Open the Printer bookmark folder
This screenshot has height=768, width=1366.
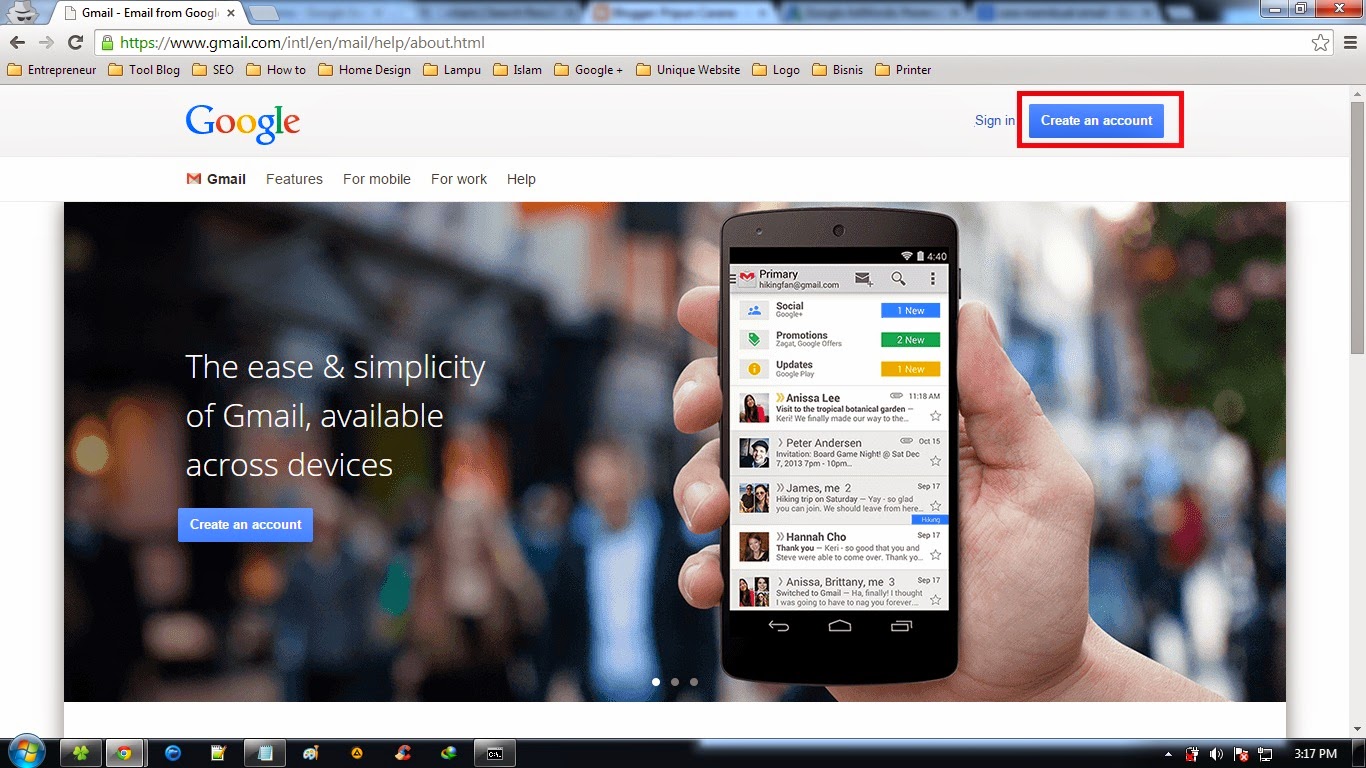[903, 70]
